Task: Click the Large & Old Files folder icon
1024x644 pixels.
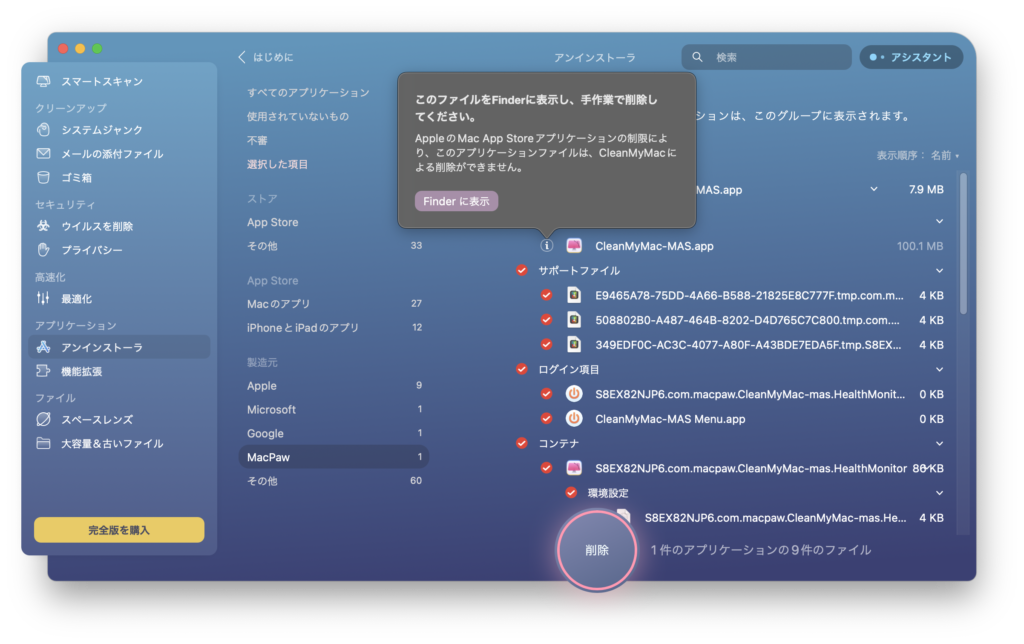Action: (44, 443)
